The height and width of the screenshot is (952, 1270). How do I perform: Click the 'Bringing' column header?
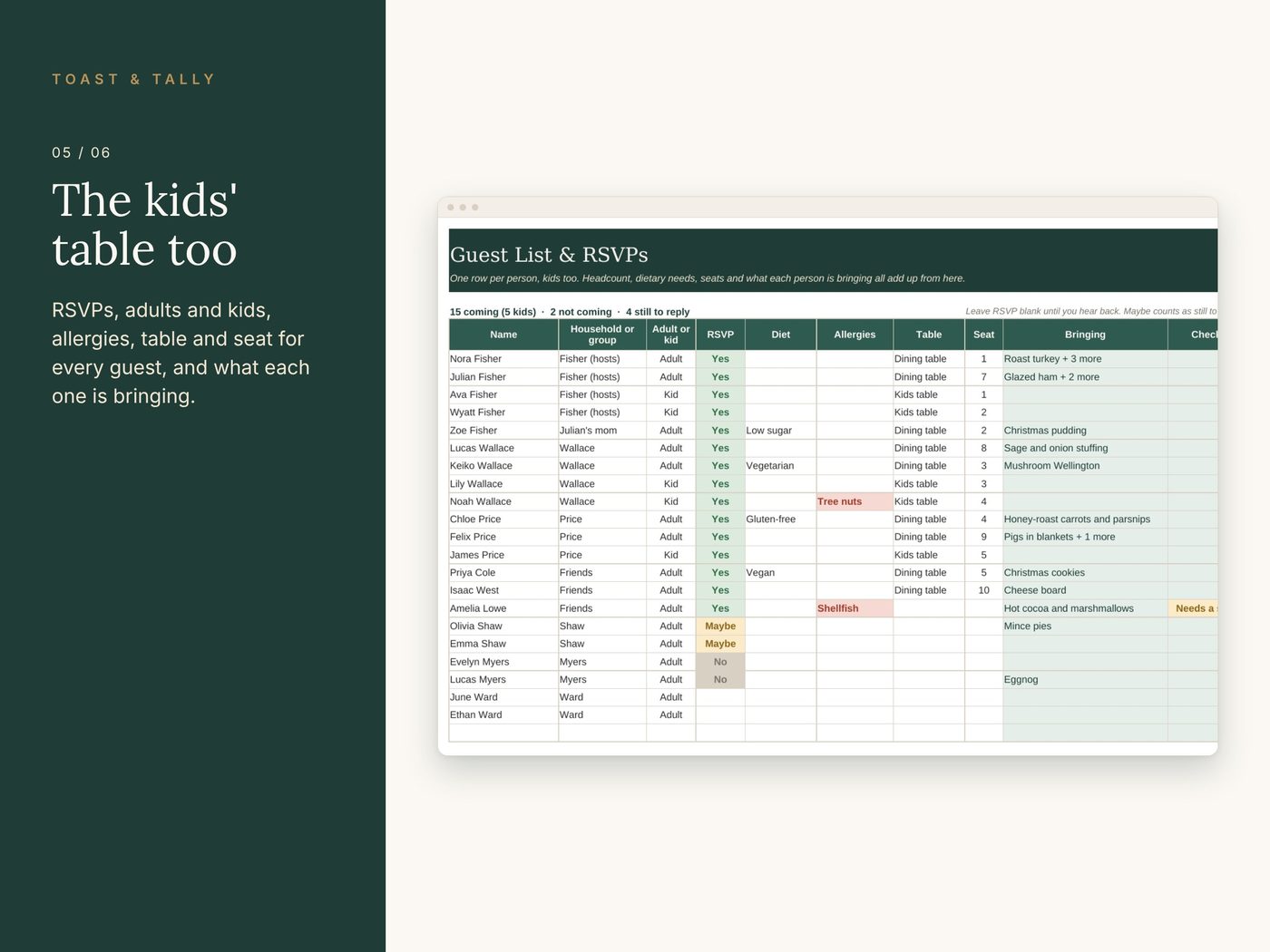(x=1085, y=335)
